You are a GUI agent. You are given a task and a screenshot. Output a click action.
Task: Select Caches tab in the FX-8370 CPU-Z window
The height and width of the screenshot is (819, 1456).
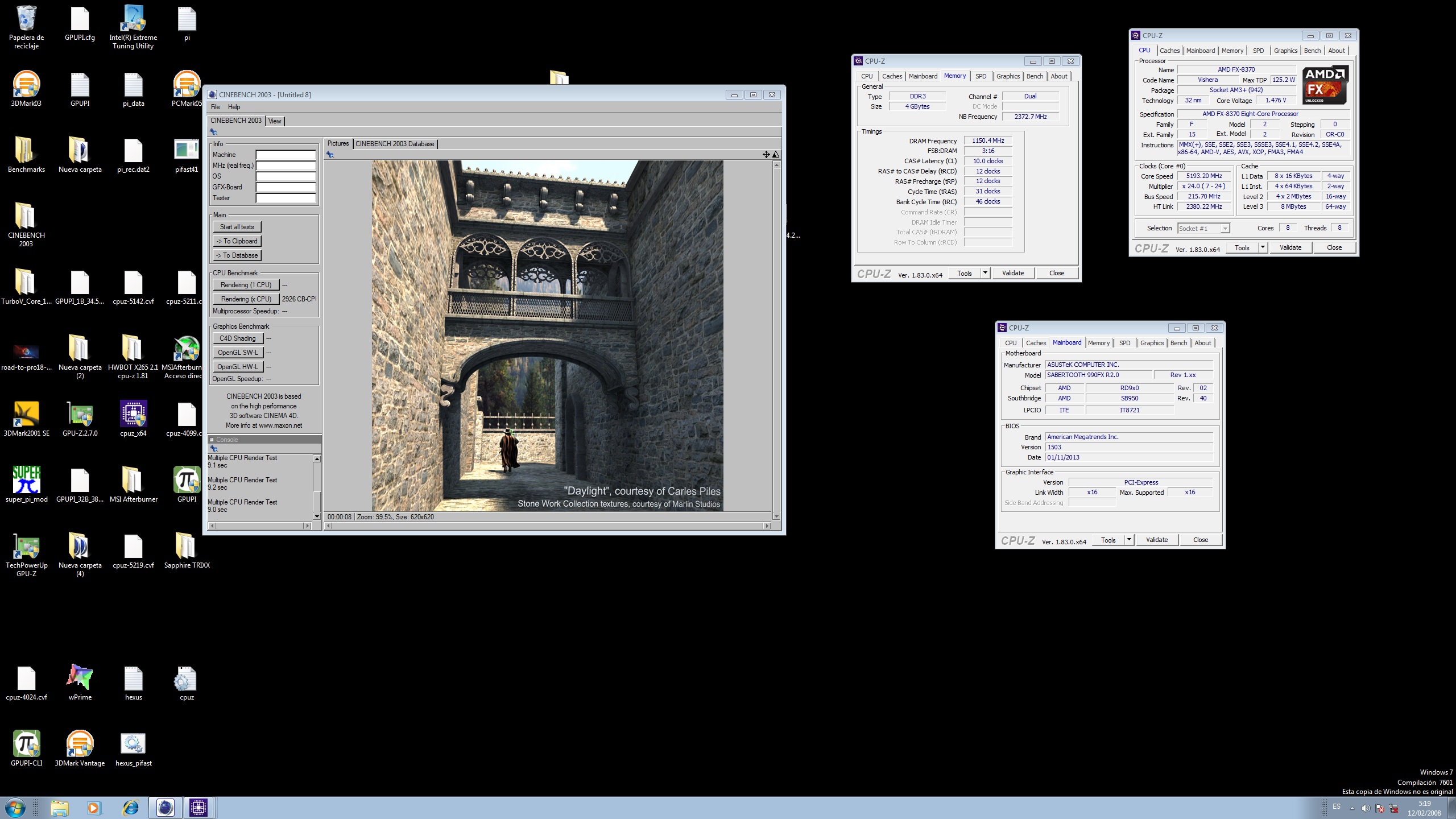tap(1169, 51)
